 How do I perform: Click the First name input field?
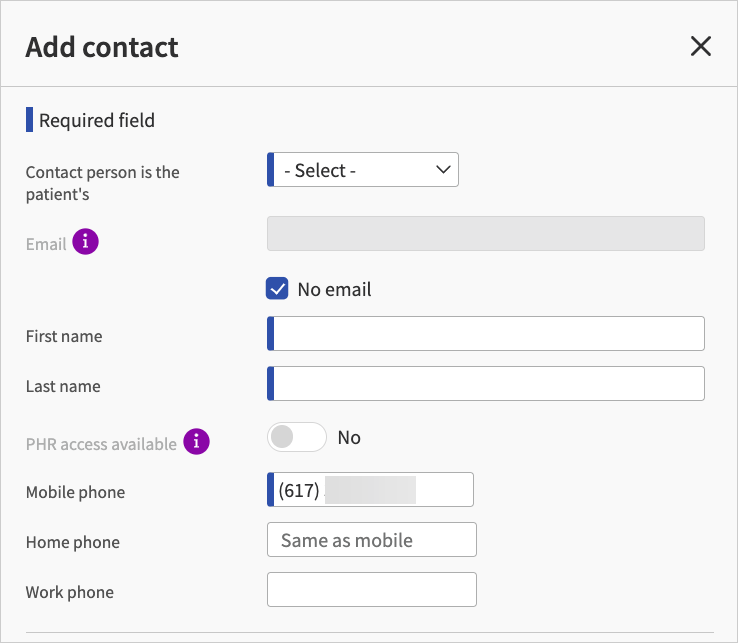(487, 334)
